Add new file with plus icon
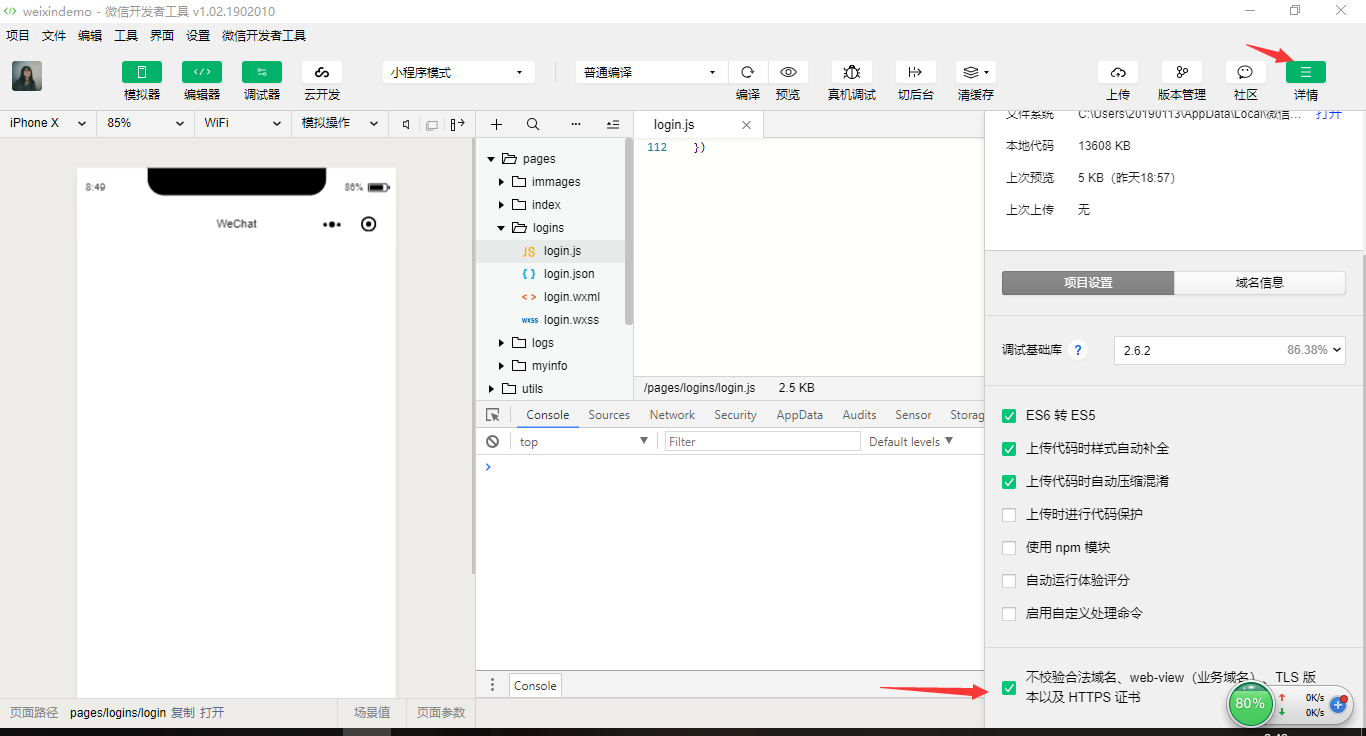This screenshot has width=1366, height=736. point(496,124)
